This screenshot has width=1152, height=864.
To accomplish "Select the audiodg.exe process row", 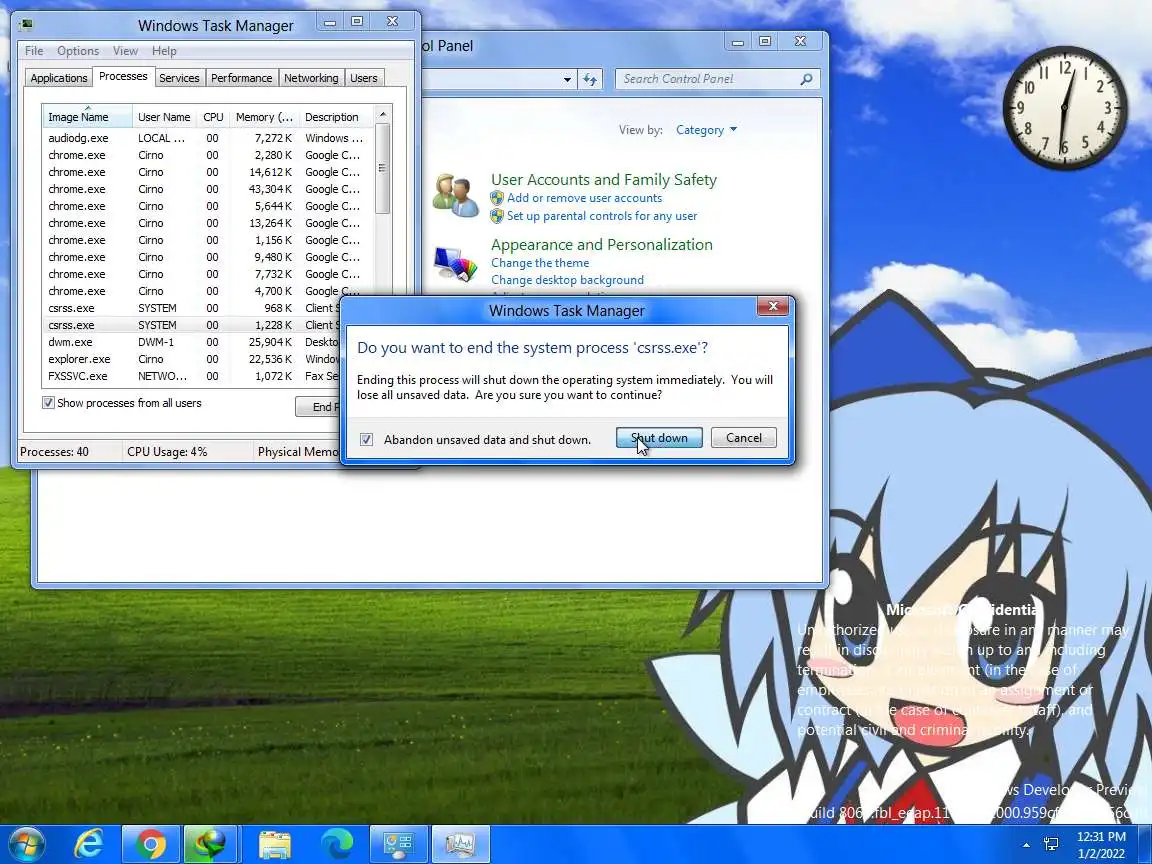I will click(x=207, y=138).
